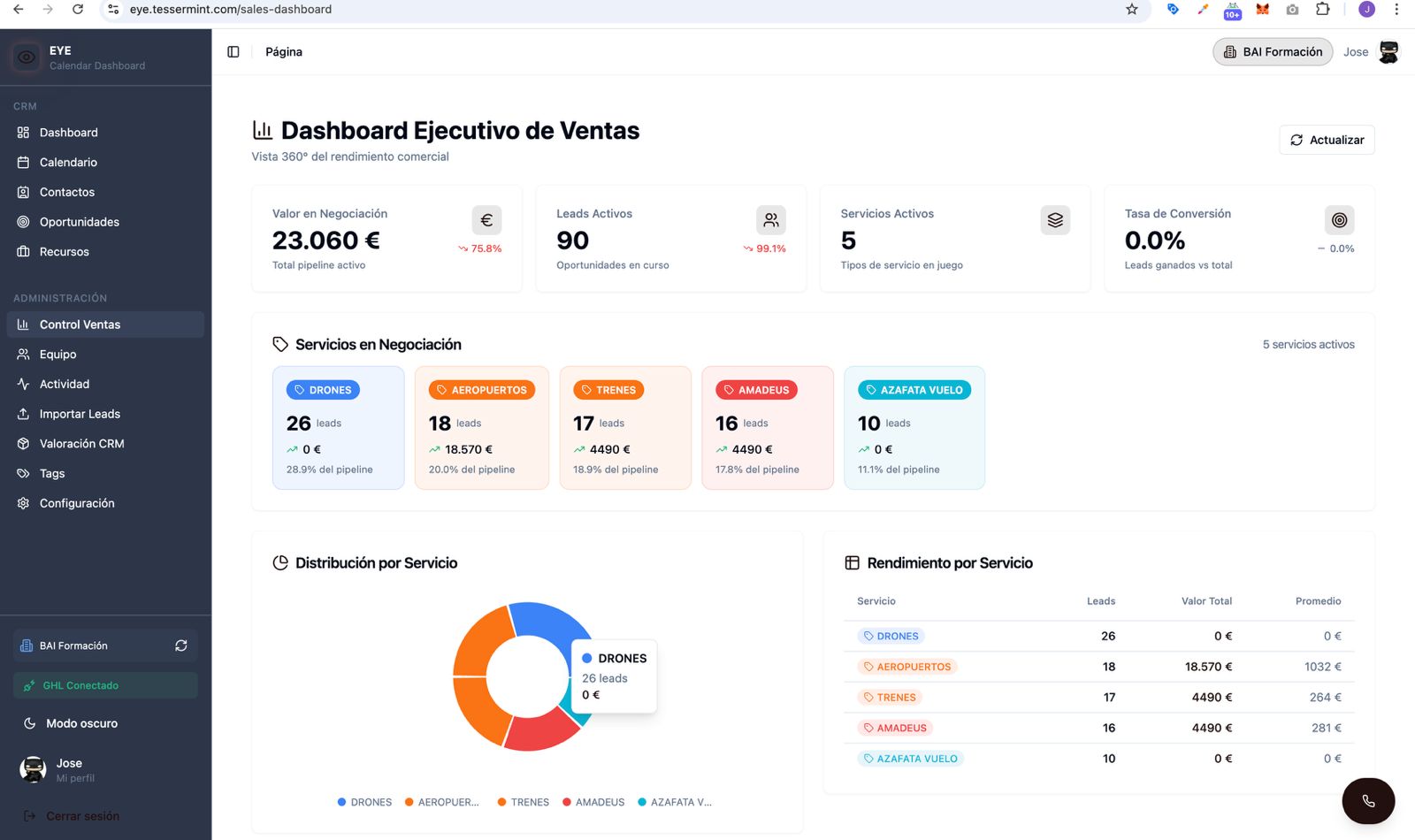The height and width of the screenshot is (840, 1415).
Task: Click the AZAFATA VUELO tag in the table
Action: [910, 759]
